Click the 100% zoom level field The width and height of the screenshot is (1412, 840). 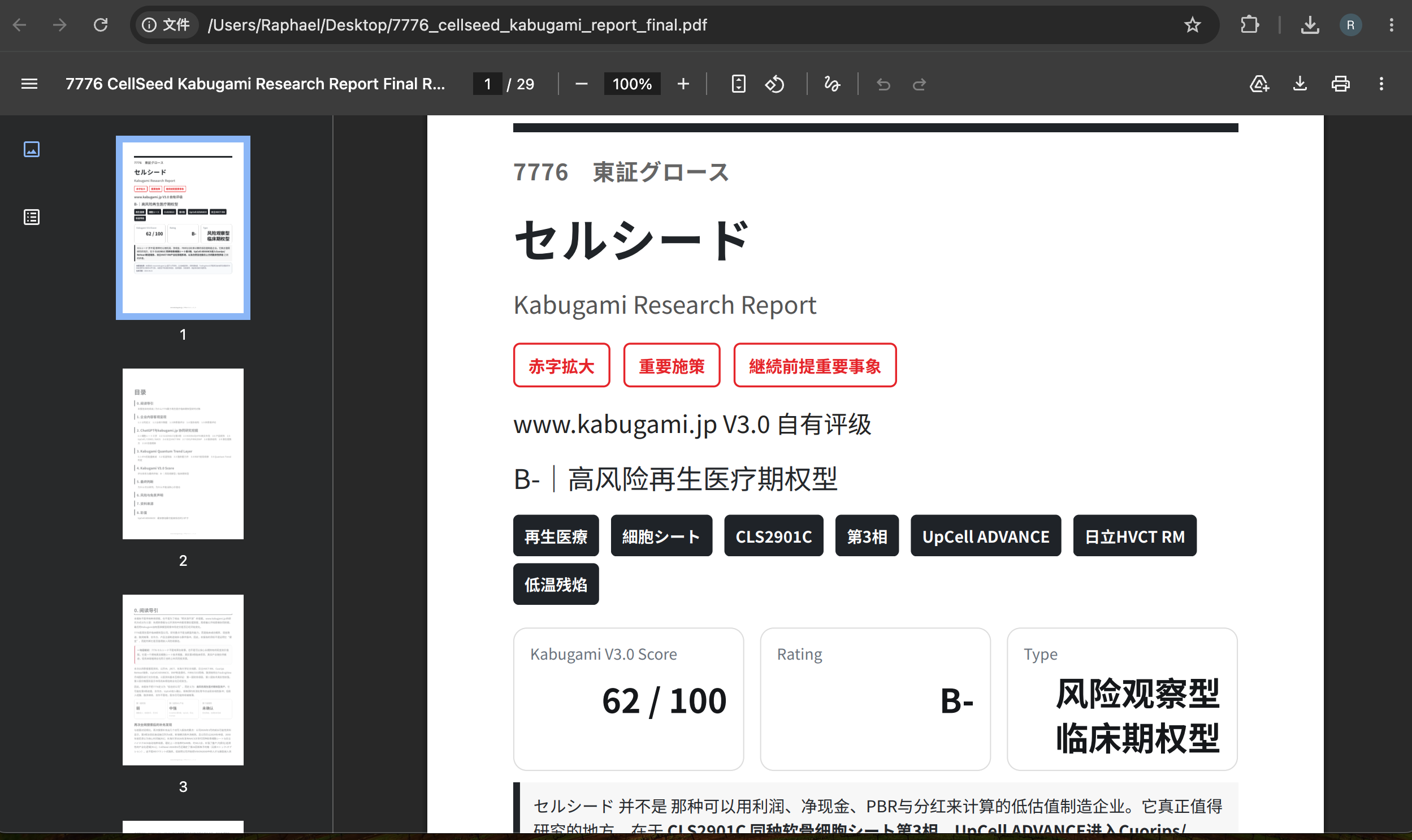click(x=632, y=84)
